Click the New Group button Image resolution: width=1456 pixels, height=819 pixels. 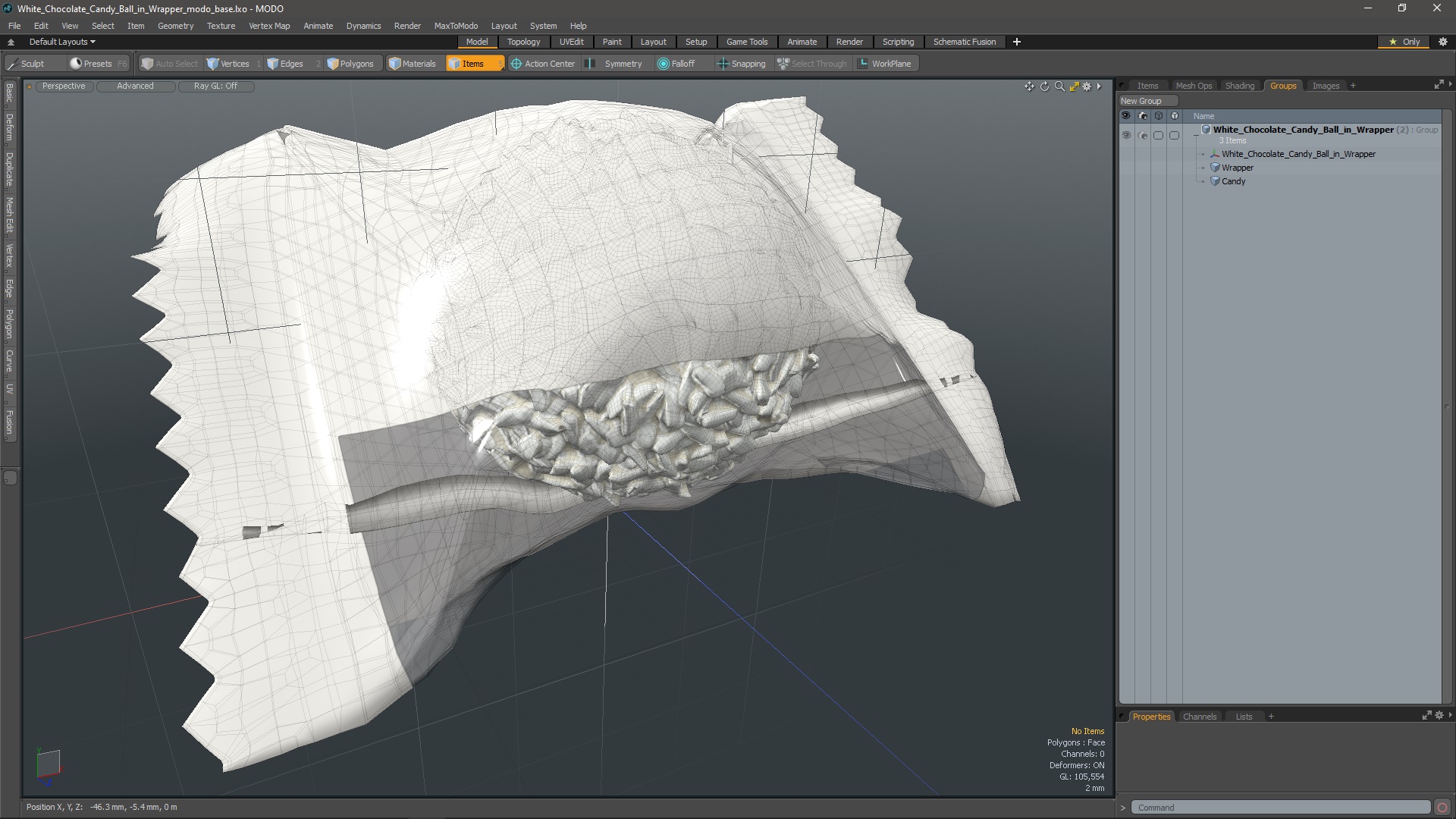1147,101
